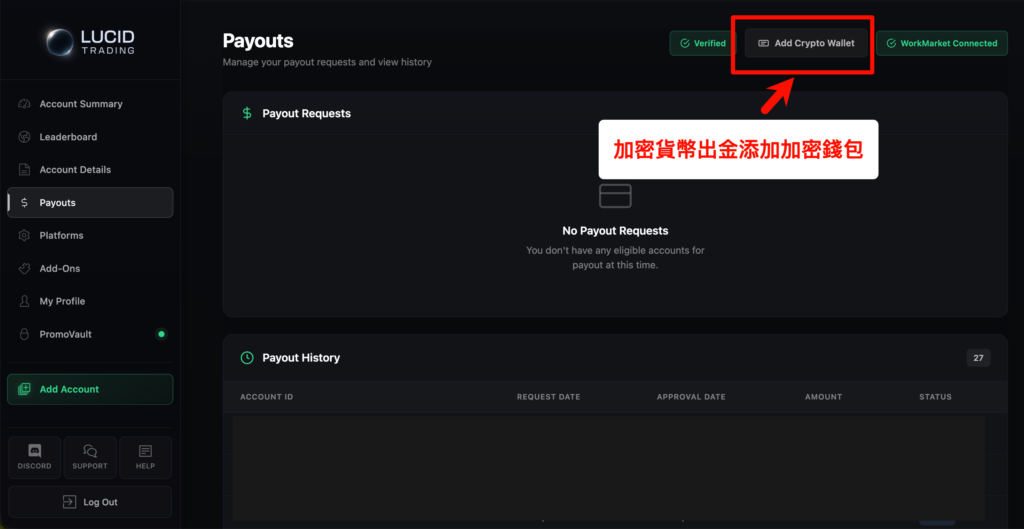Click the green Add Account button
The width and height of the screenshot is (1024, 529).
pos(90,389)
